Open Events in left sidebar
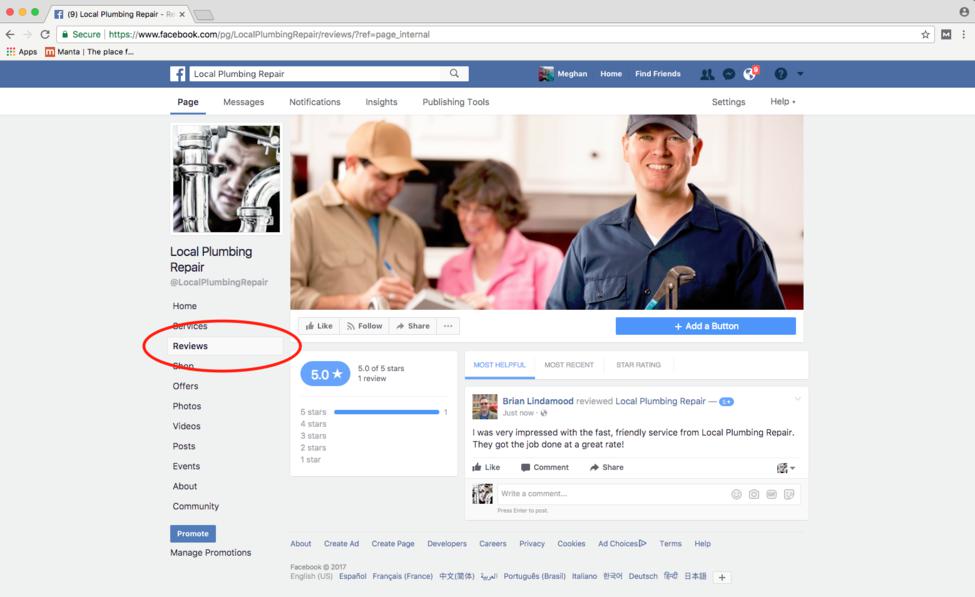Viewport: 975px width, 597px height. coord(187,466)
